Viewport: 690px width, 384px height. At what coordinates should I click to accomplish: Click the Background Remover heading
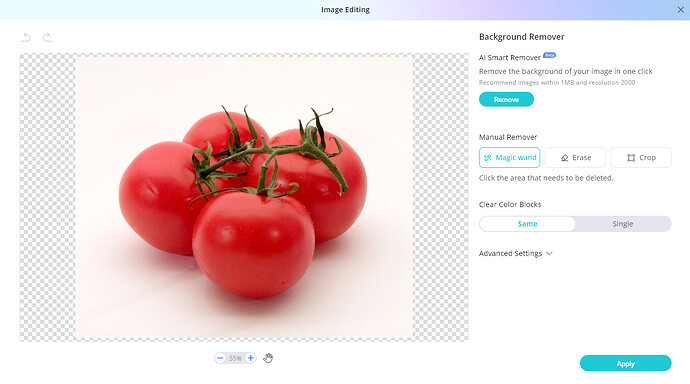(x=521, y=37)
